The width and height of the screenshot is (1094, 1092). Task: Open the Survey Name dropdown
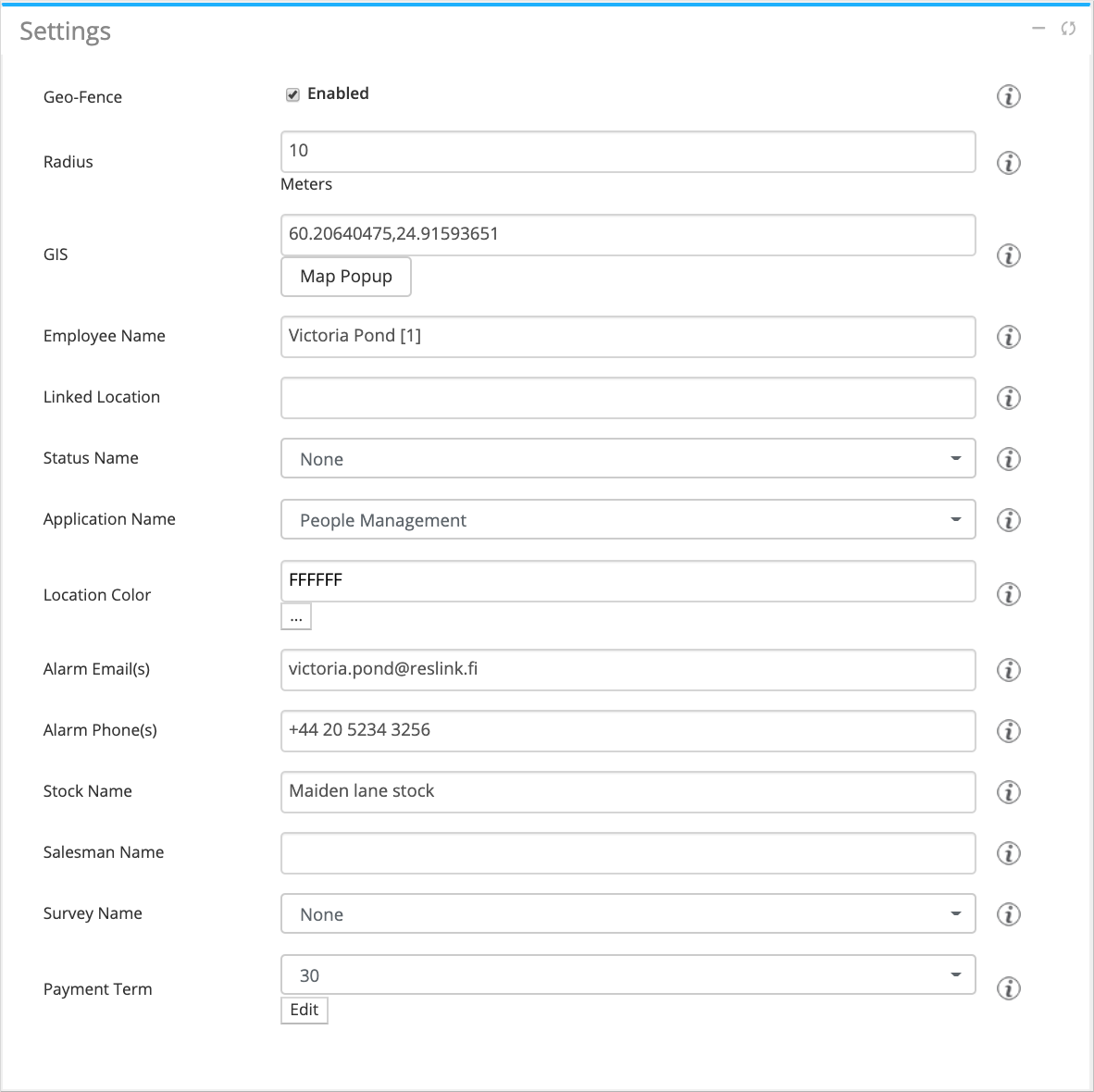tap(628, 914)
